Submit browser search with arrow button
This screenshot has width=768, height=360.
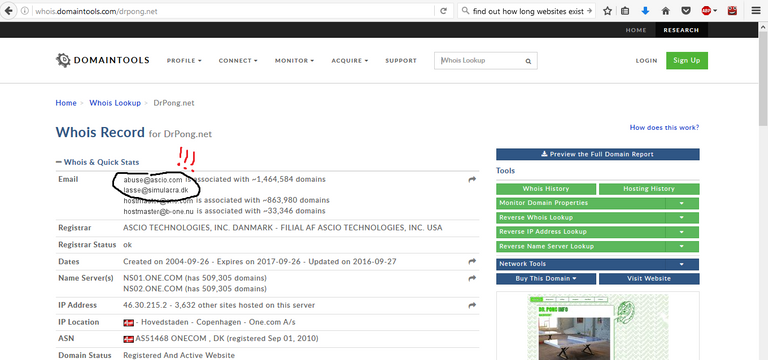coord(589,11)
